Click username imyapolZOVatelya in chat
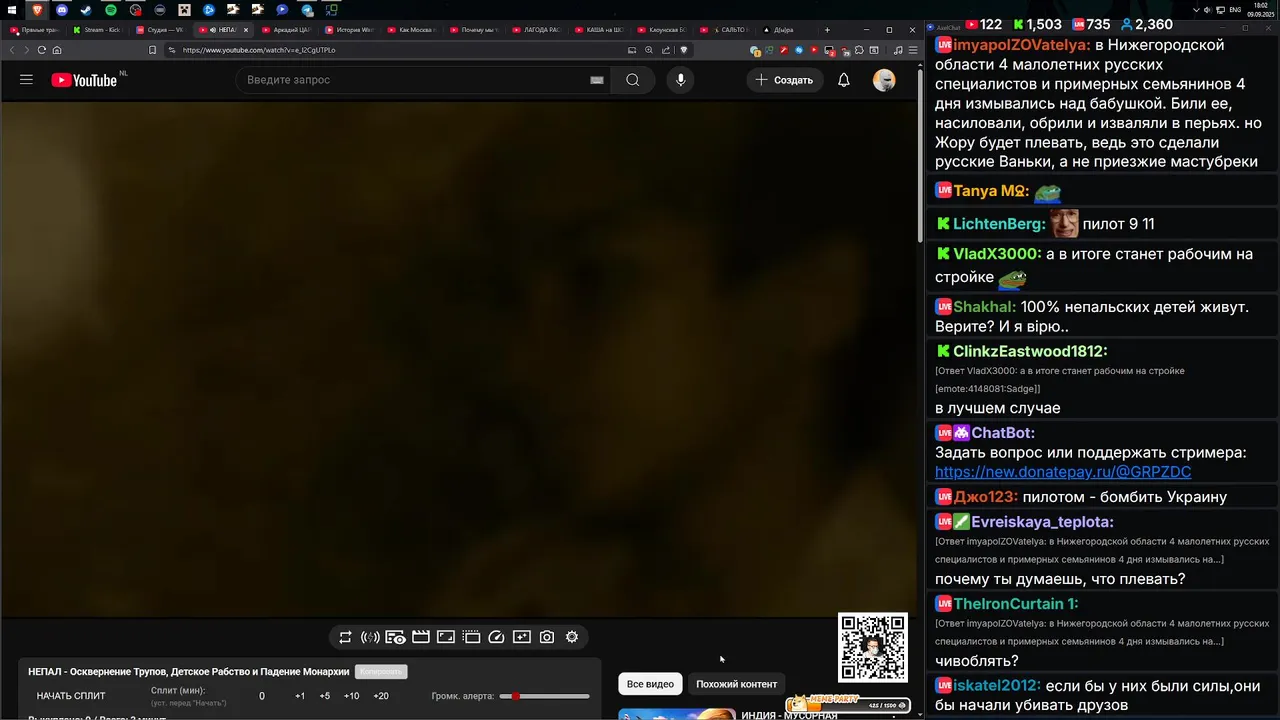Image resolution: width=1280 pixels, height=720 pixels. coord(1019,46)
